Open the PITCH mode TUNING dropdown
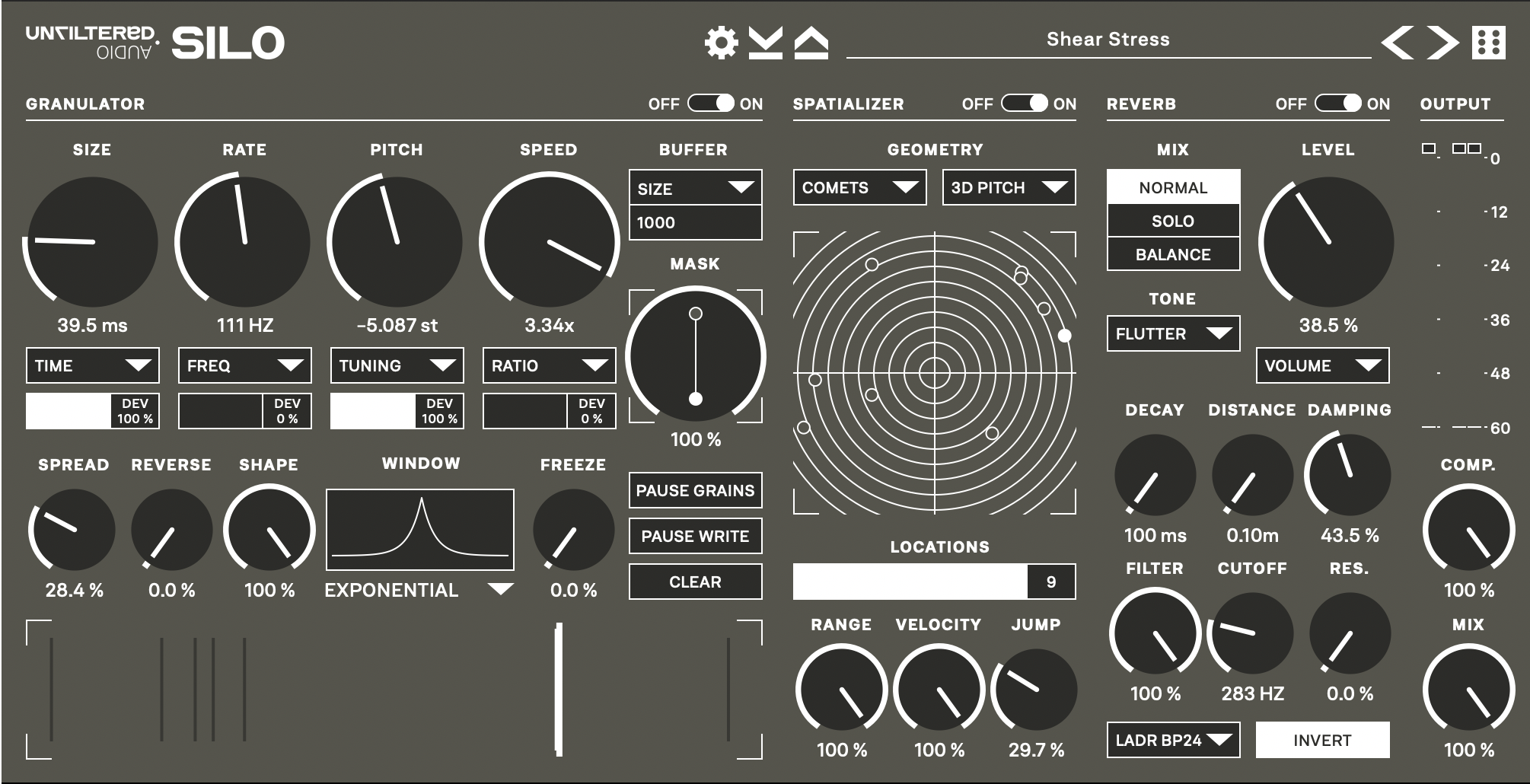 pyautogui.click(x=397, y=365)
